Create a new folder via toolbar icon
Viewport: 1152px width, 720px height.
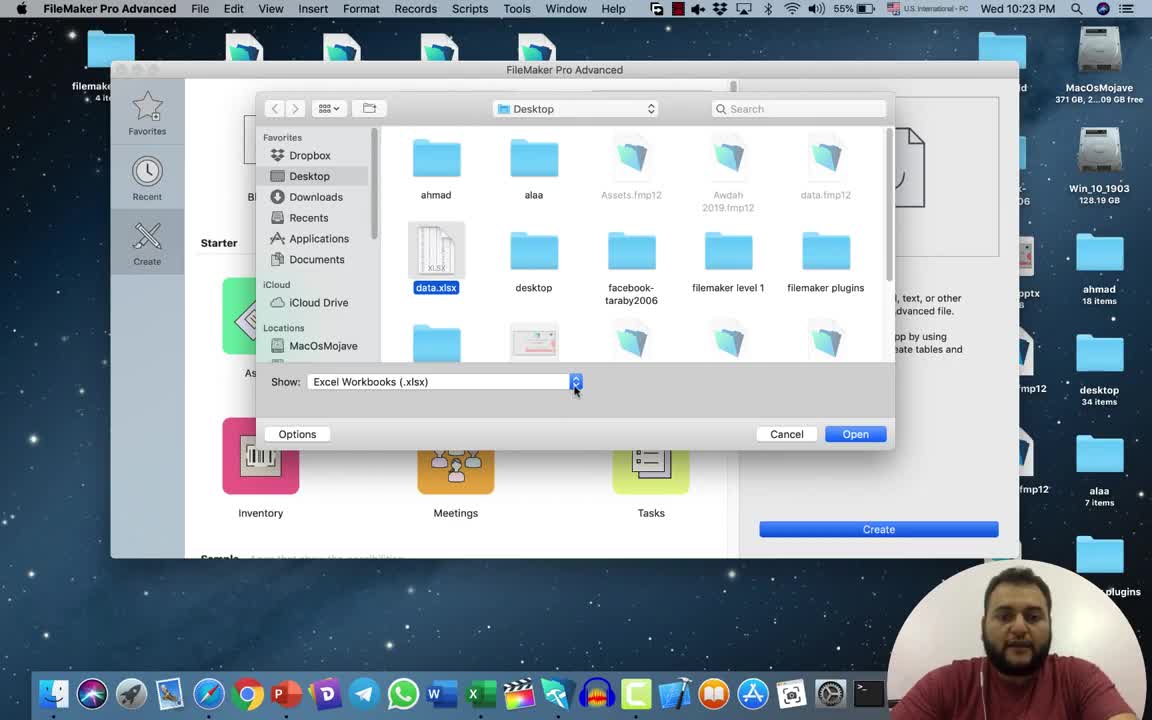pyautogui.click(x=370, y=109)
